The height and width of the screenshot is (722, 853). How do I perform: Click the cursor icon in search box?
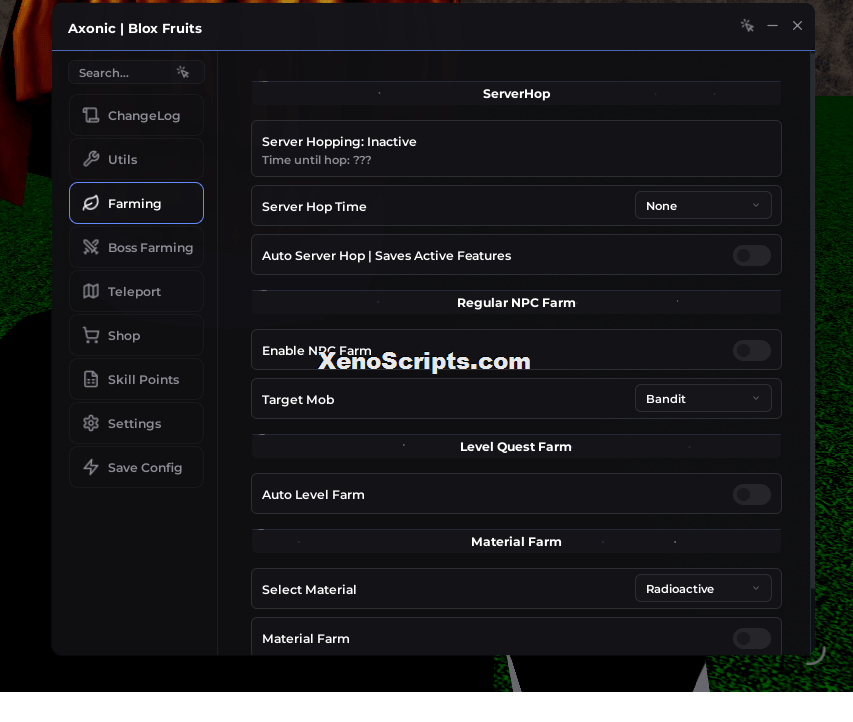coord(183,72)
